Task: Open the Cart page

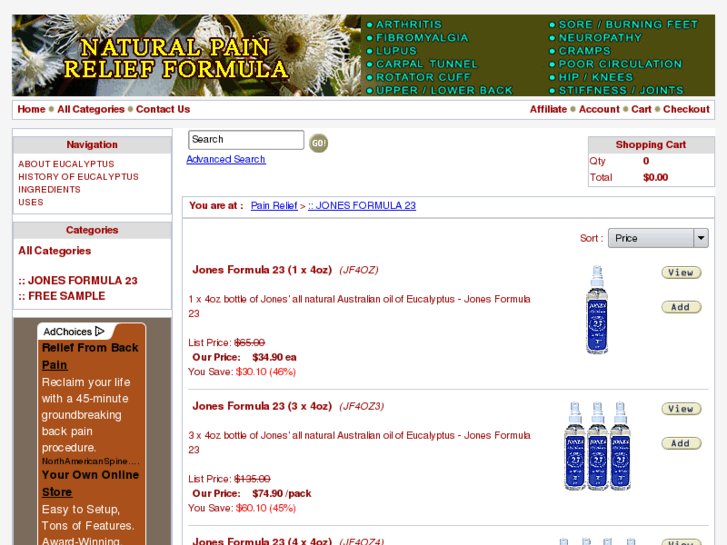Action: pyautogui.click(x=641, y=109)
